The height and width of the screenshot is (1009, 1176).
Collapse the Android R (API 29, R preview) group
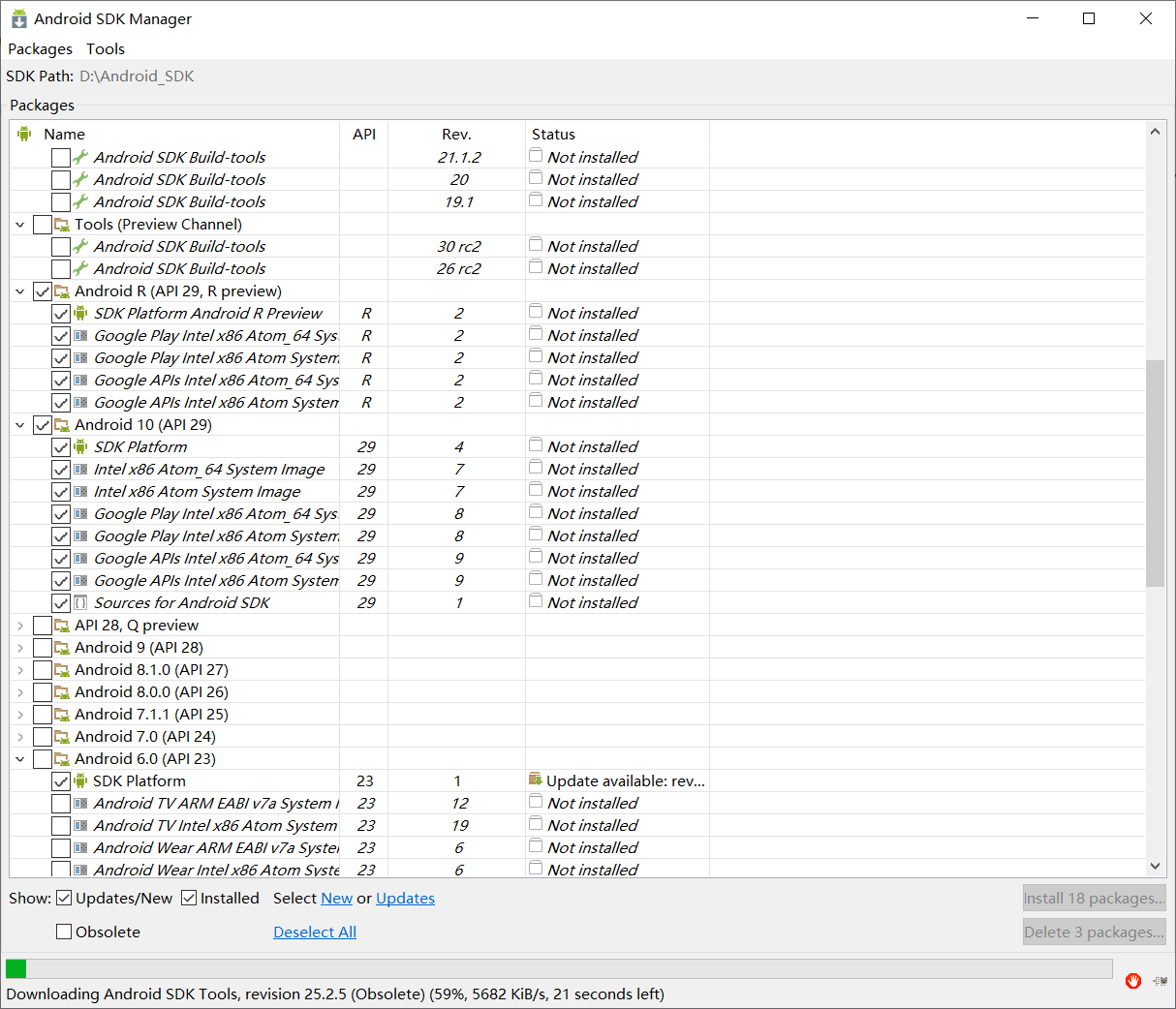[x=20, y=290]
